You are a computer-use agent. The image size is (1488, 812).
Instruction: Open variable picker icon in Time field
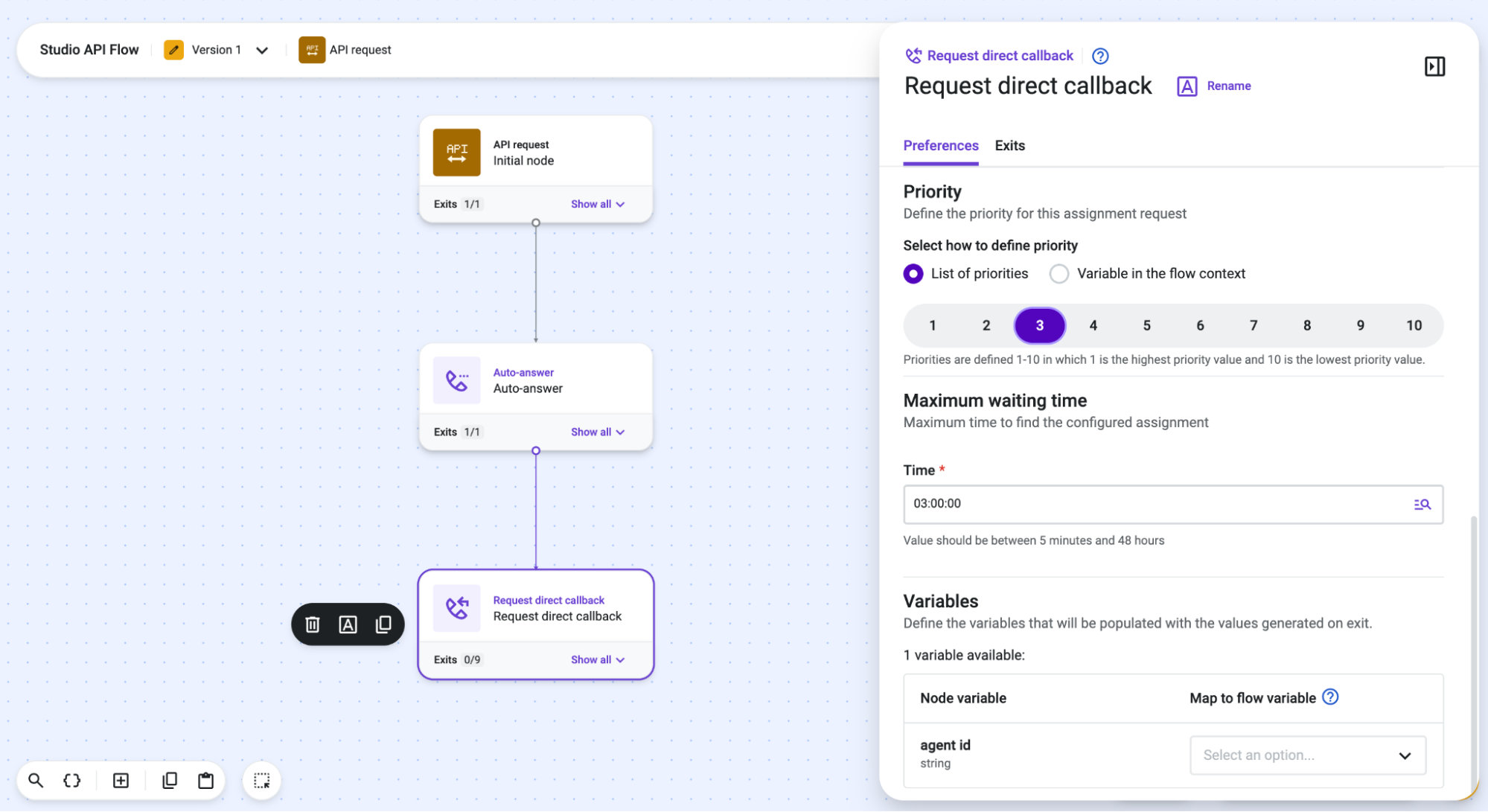(1422, 505)
